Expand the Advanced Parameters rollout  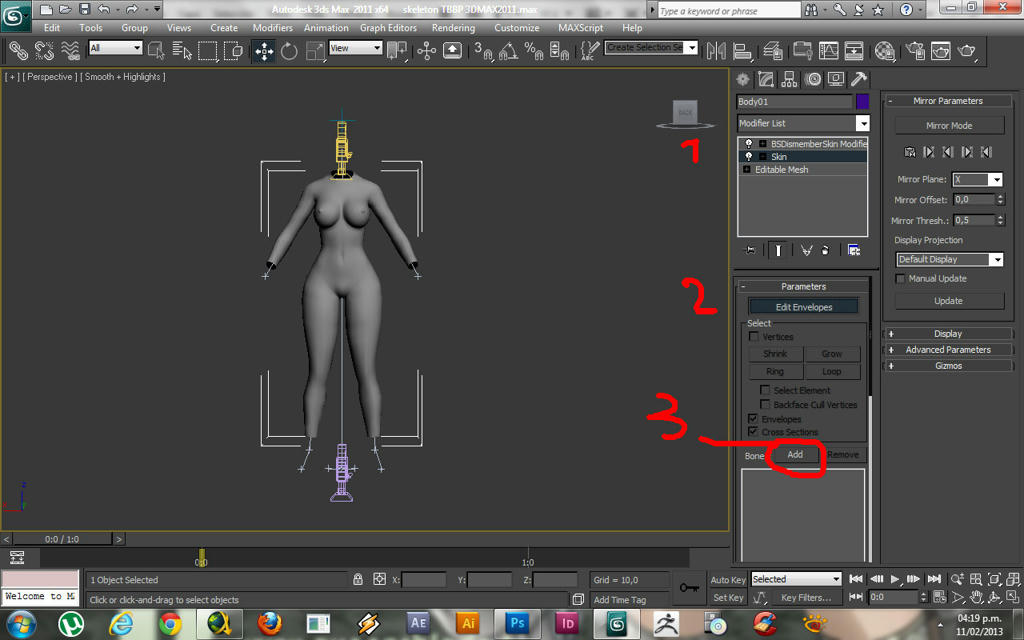pyautogui.click(x=948, y=349)
